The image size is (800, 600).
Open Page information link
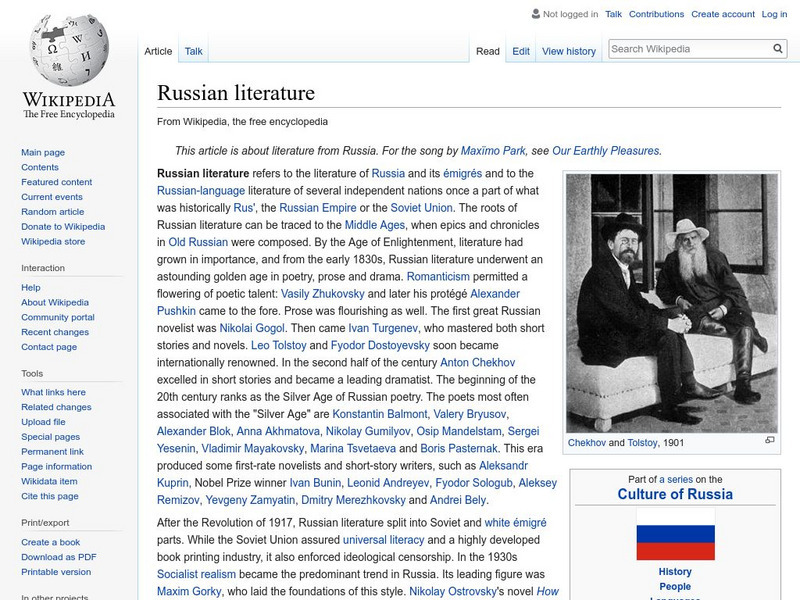[x=57, y=466]
